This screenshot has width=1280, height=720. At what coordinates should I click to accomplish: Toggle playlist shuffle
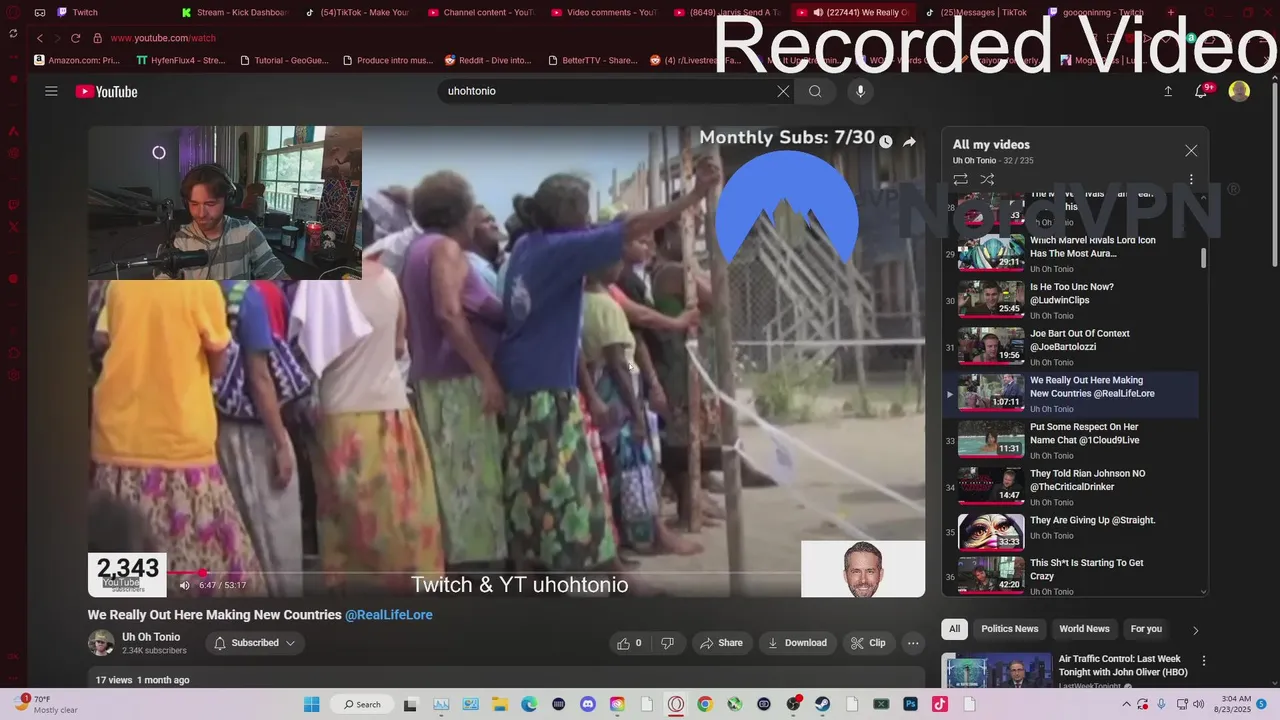[x=987, y=179]
